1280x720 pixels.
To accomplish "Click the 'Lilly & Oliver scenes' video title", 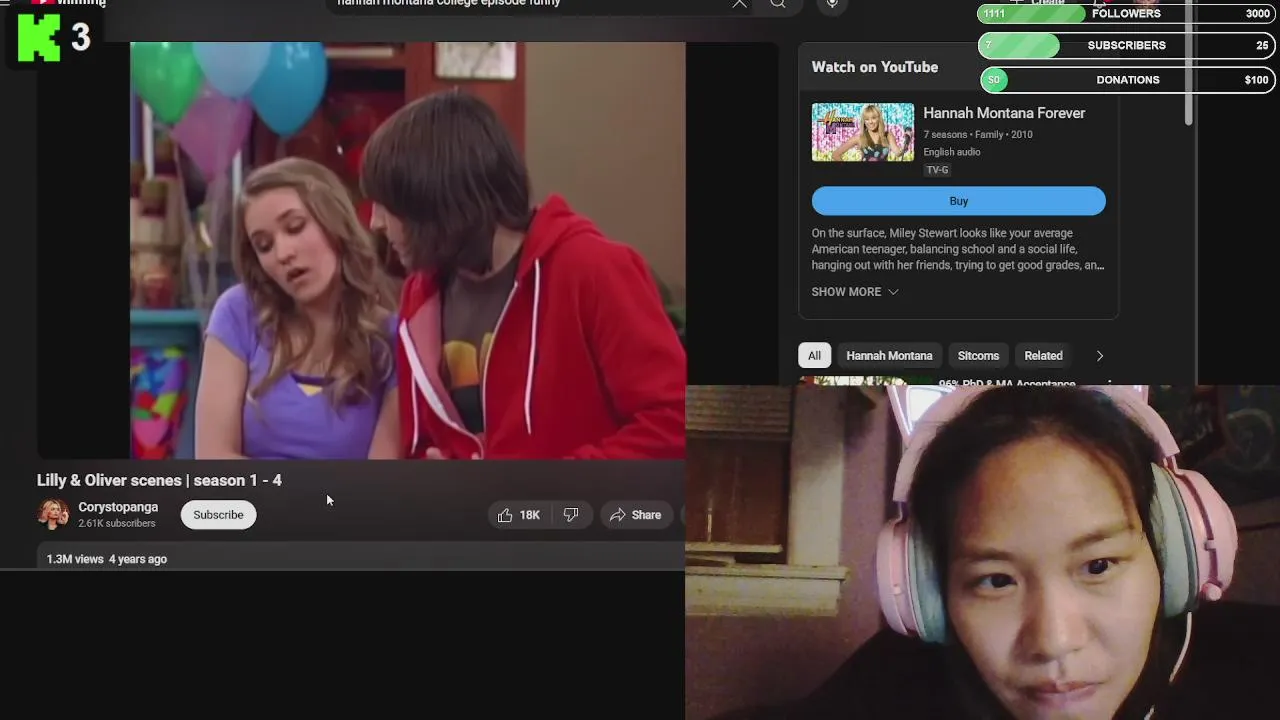I will click(x=159, y=480).
